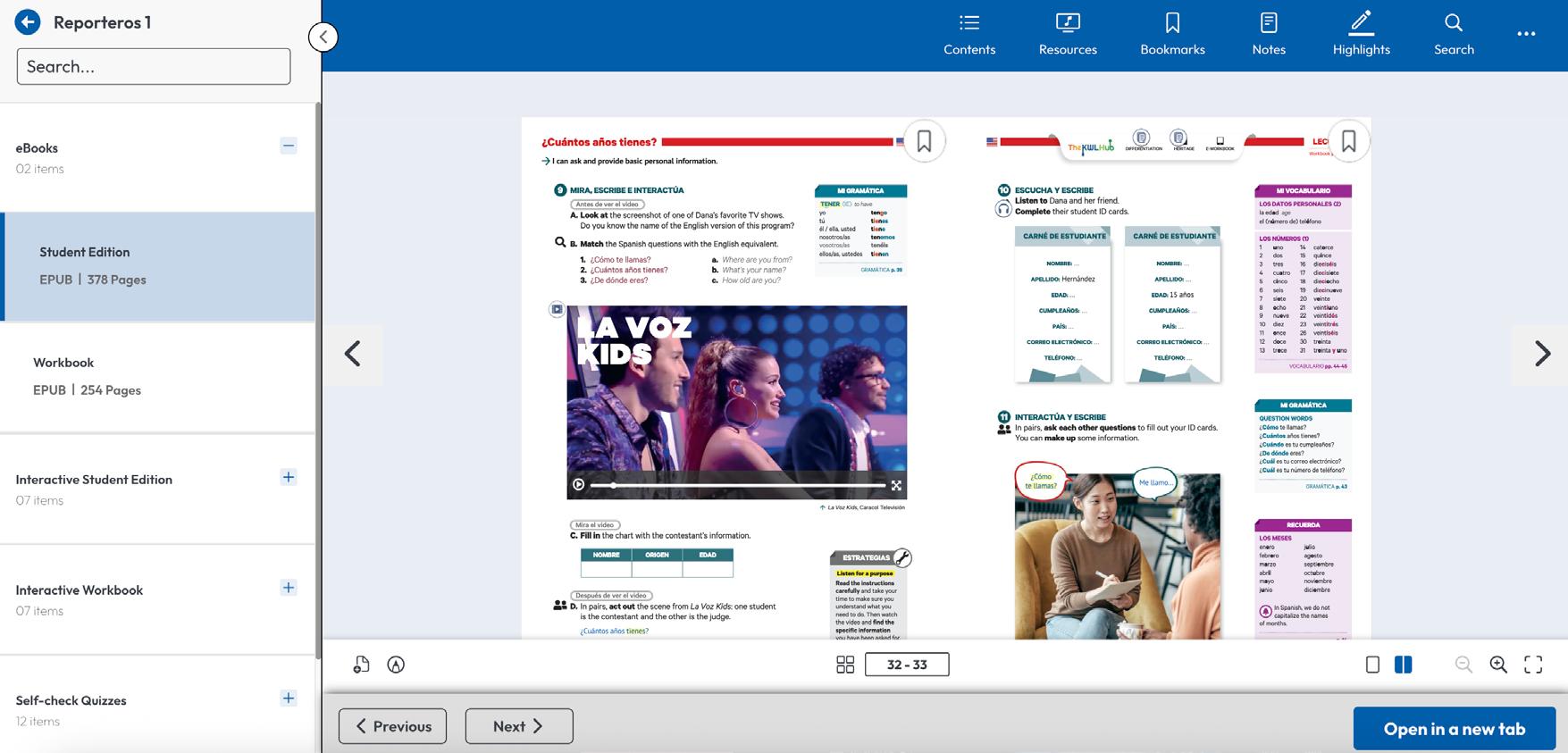Open the Resources panel
This screenshot has width=1568, height=753.
[1068, 35]
